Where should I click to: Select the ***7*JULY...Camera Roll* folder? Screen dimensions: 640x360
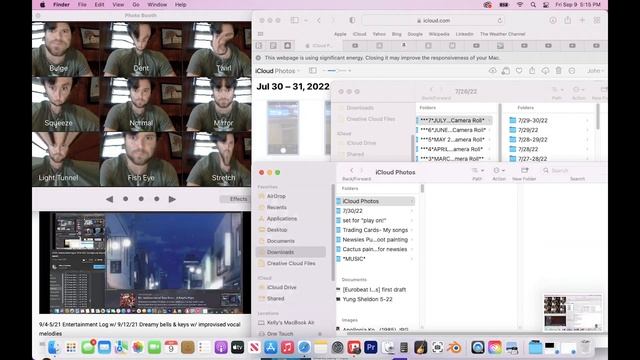(453, 120)
